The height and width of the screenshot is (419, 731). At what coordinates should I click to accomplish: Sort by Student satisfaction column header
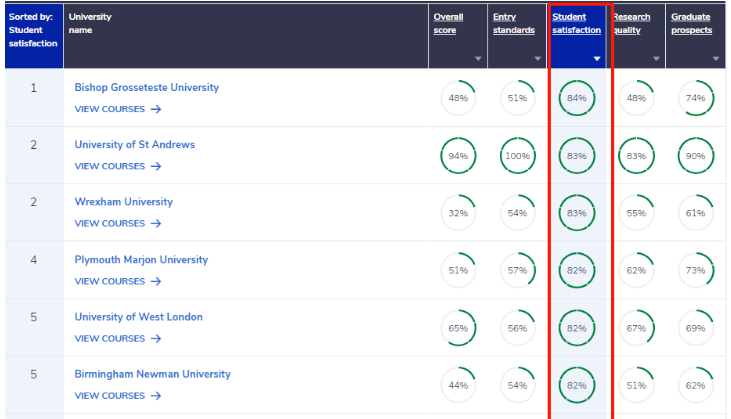(x=576, y=23)
